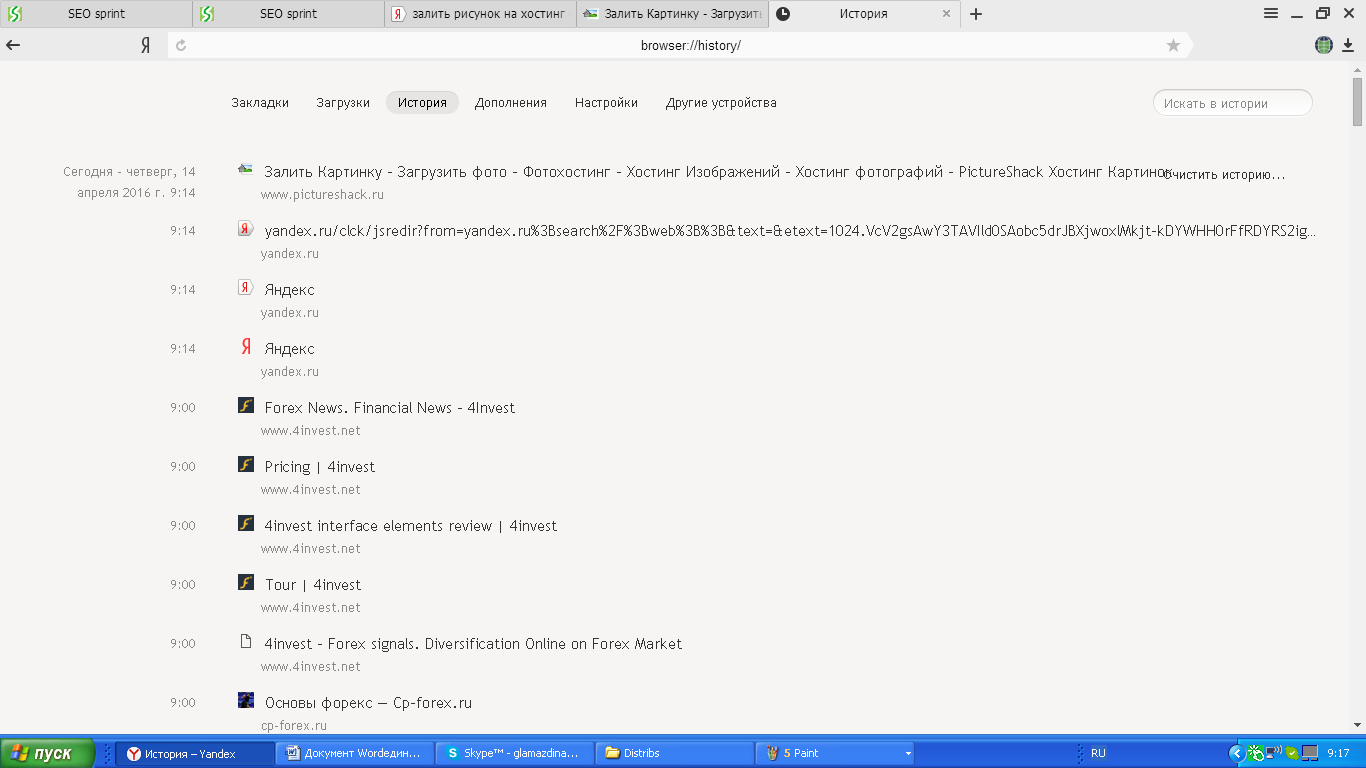The height and width of the screenshot is (768, 1366).
Task: Click the favicon beside Forex News entry
Action: (246, 406)
